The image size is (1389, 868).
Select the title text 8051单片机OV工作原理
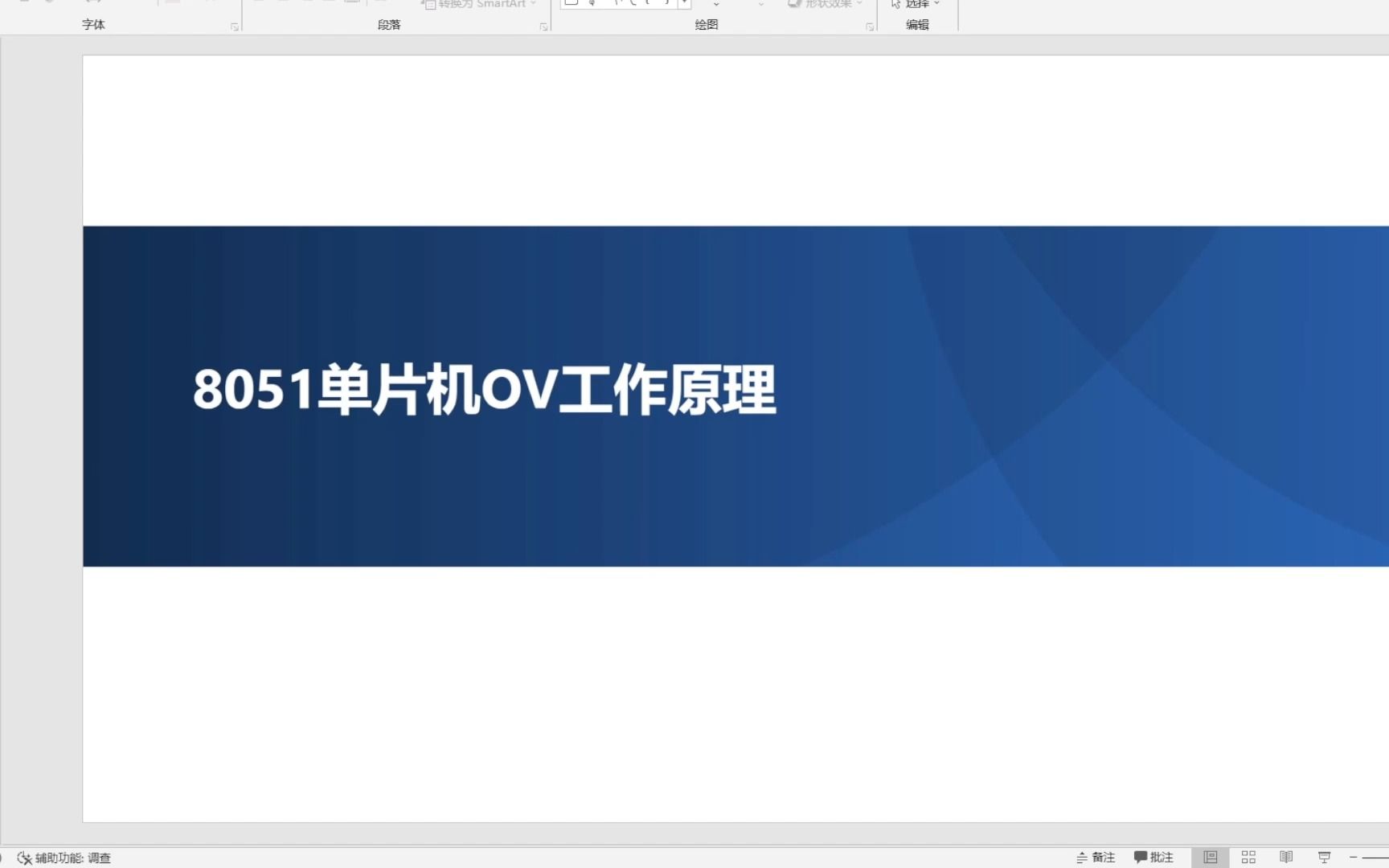(x=485, y=391)
